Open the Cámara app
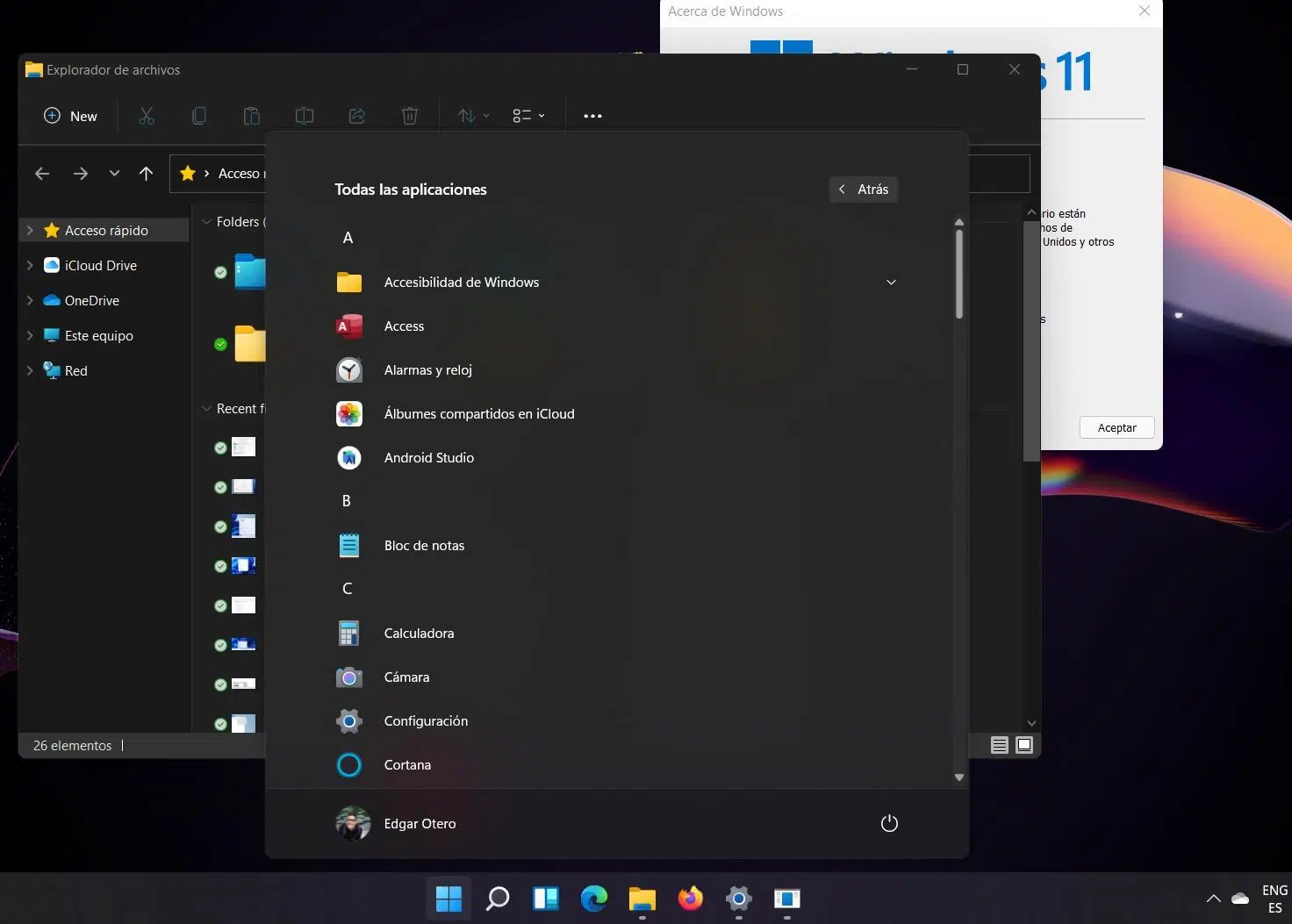The width and height of the screenshot is (1292, 924). (406, 677)
